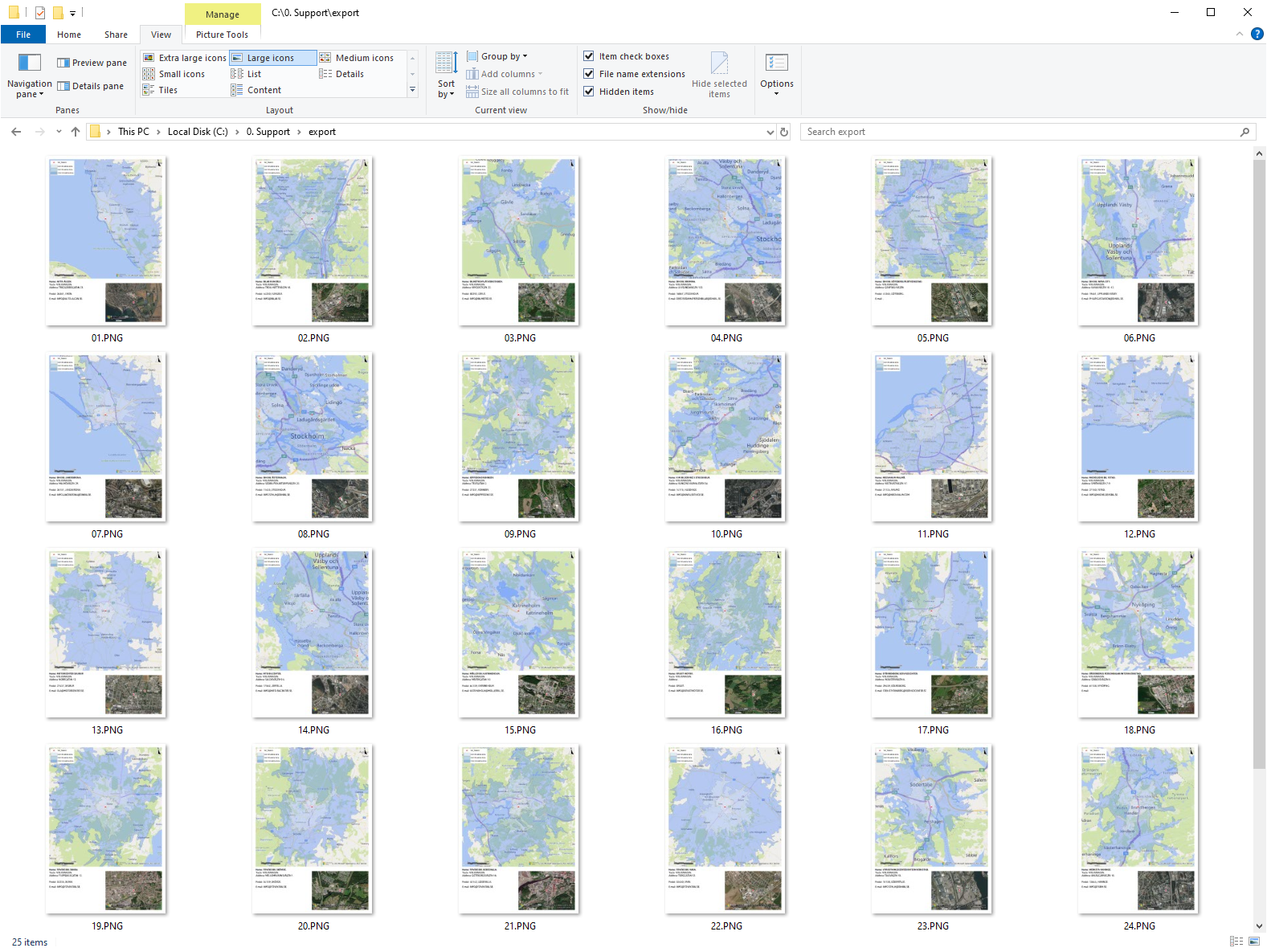Viewport: 1267px width, 952px height.
Task: Toggle Hidden items option
Action: [x=619, y=92]
